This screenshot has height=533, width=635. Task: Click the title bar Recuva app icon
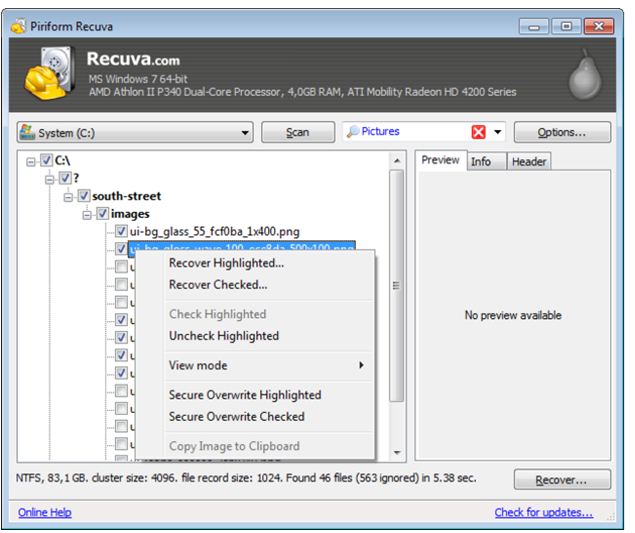(x=18, y=26)
